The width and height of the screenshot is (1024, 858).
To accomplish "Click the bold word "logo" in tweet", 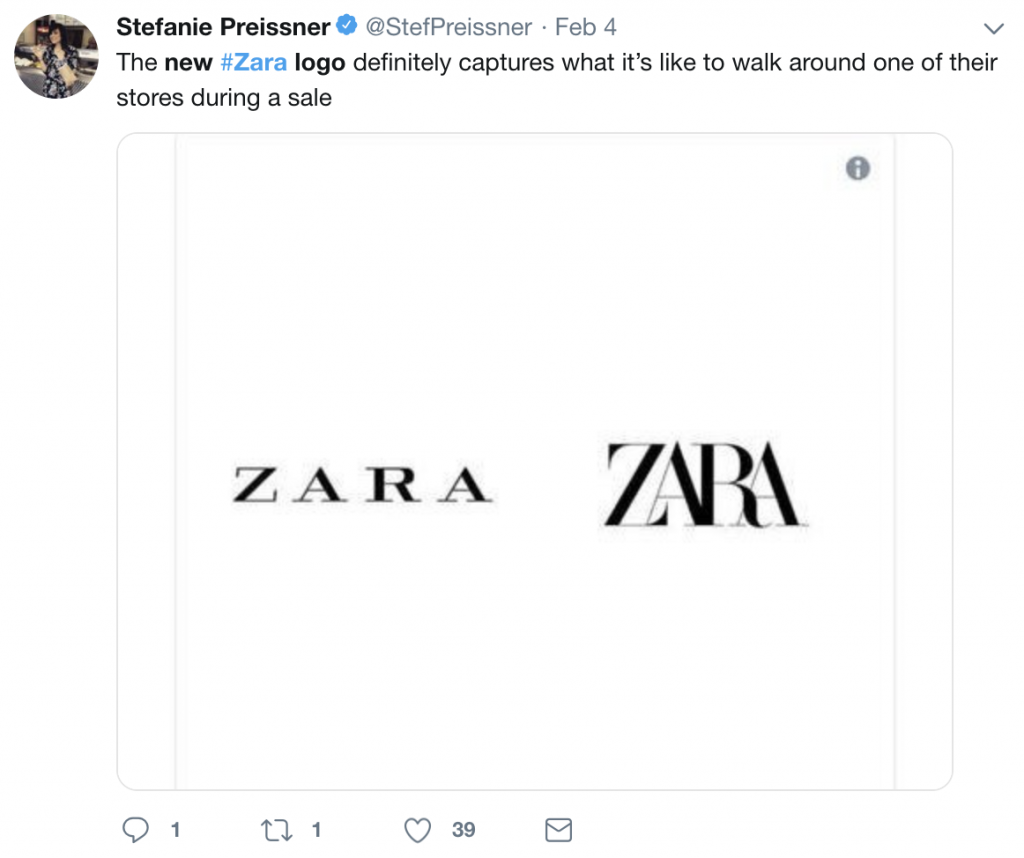I will [x=320, y=62].
